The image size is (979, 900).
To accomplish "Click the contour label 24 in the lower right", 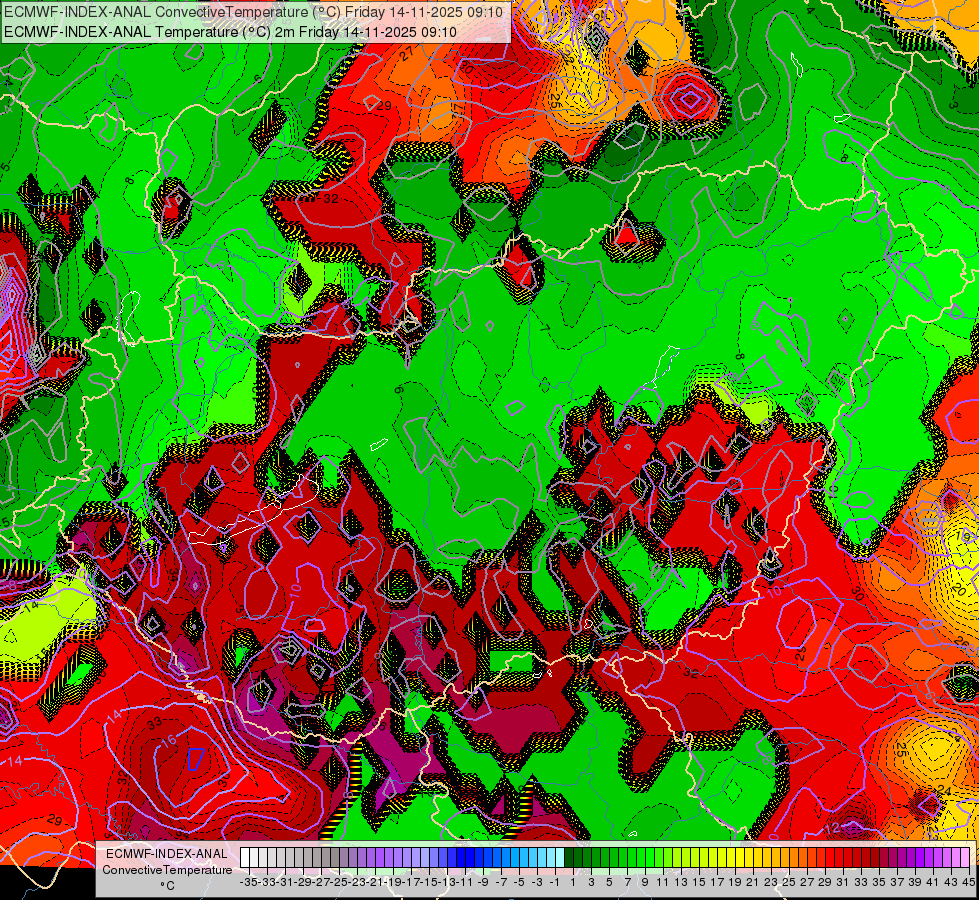I will tap(944, 791).
